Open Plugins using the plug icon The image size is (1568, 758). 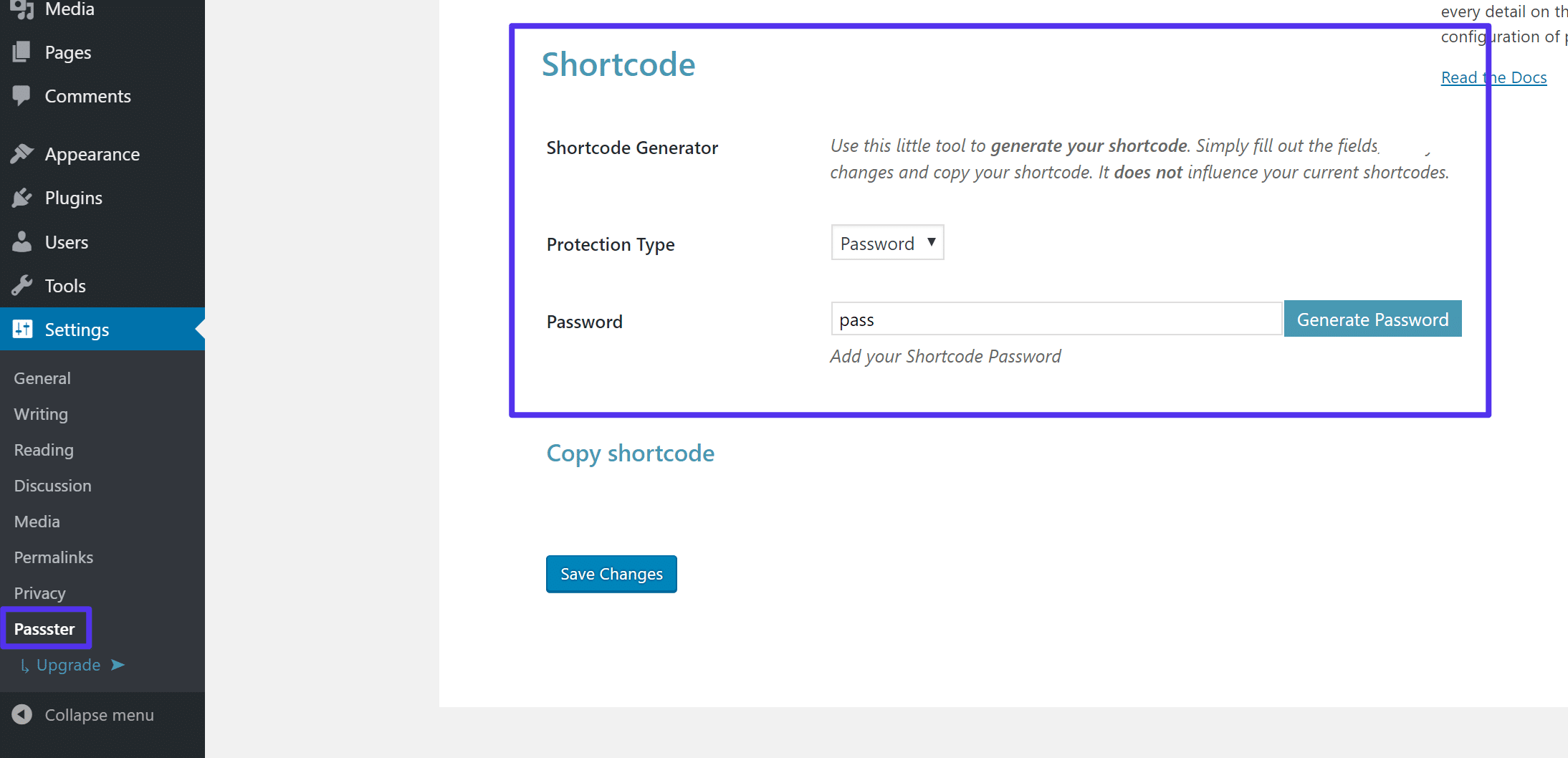click(x=22, y=198)
